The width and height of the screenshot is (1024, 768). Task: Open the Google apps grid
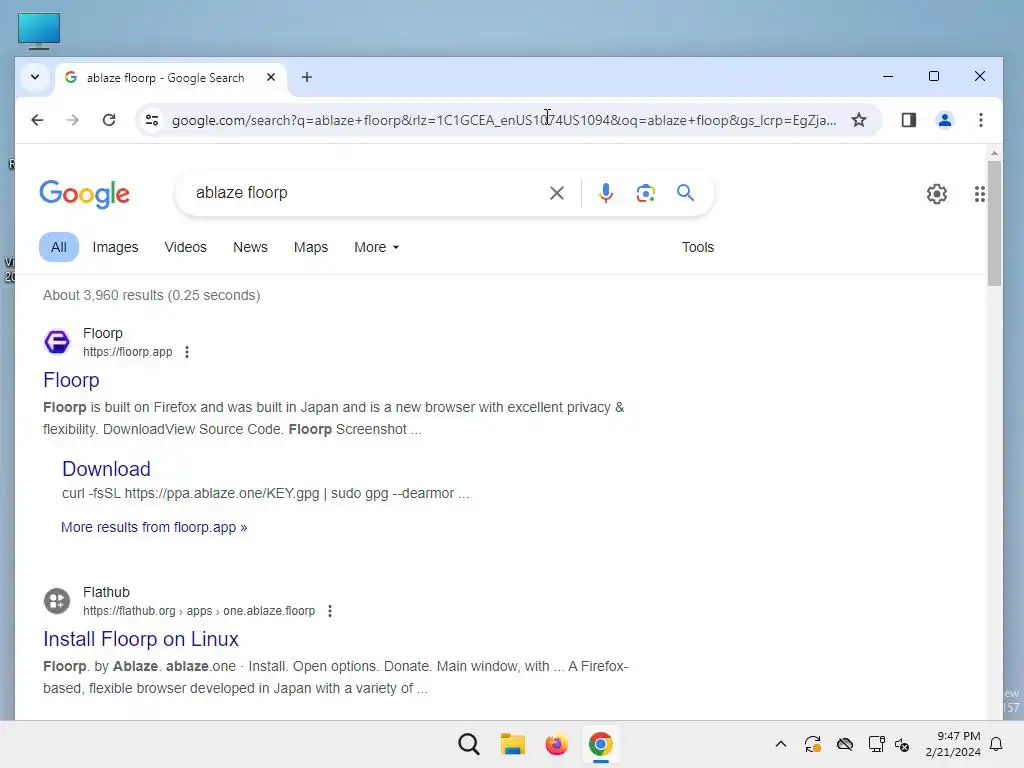point(979,194)
